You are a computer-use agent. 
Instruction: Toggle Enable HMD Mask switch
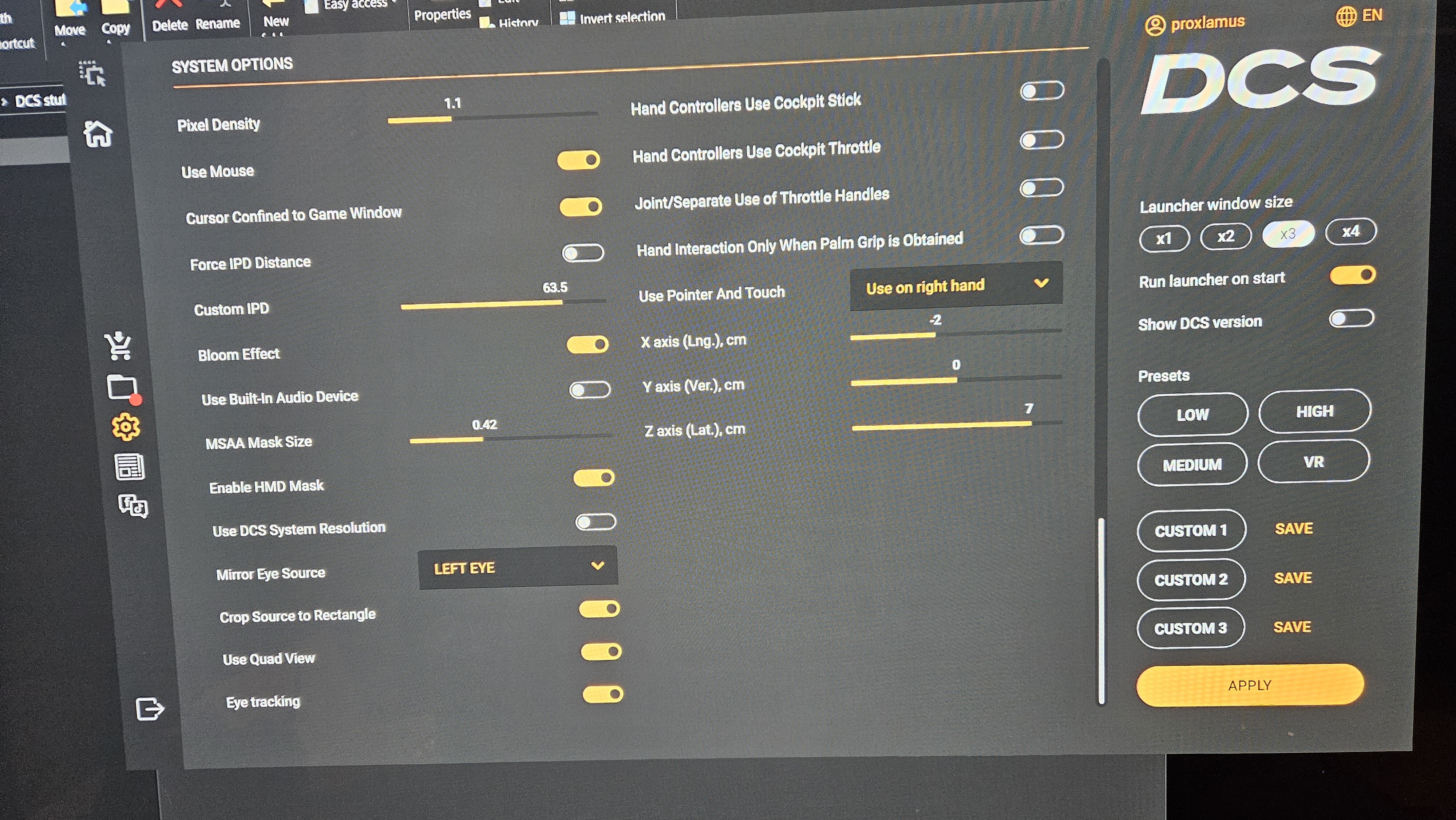pos(594,478)
